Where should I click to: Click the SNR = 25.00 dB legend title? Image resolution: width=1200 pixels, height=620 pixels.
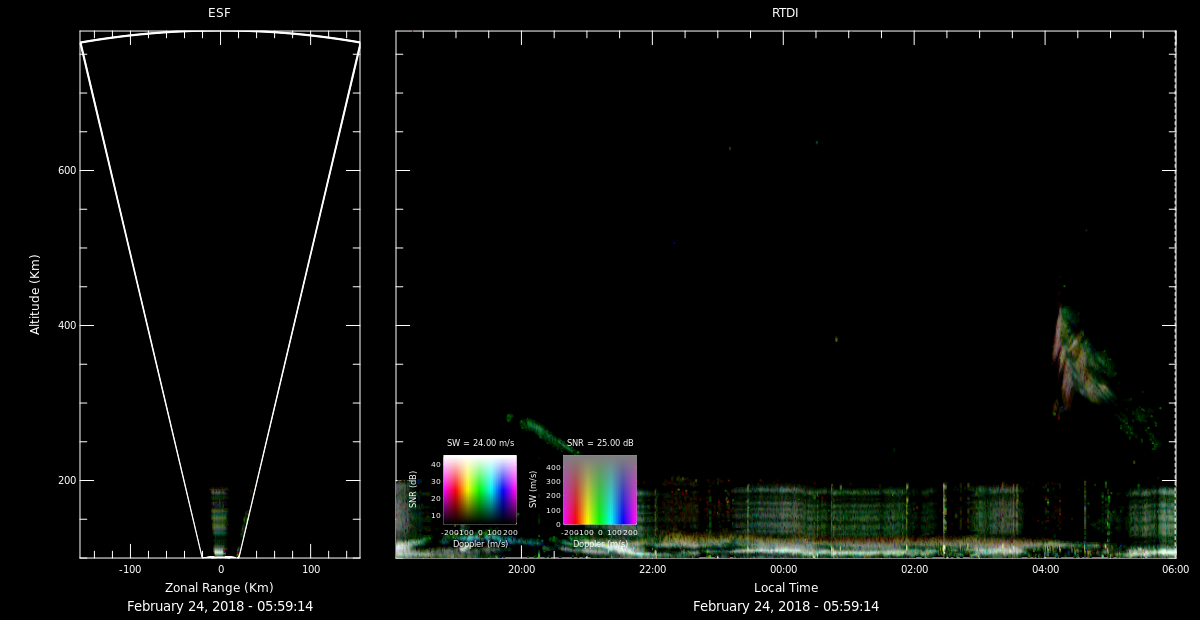600,443
